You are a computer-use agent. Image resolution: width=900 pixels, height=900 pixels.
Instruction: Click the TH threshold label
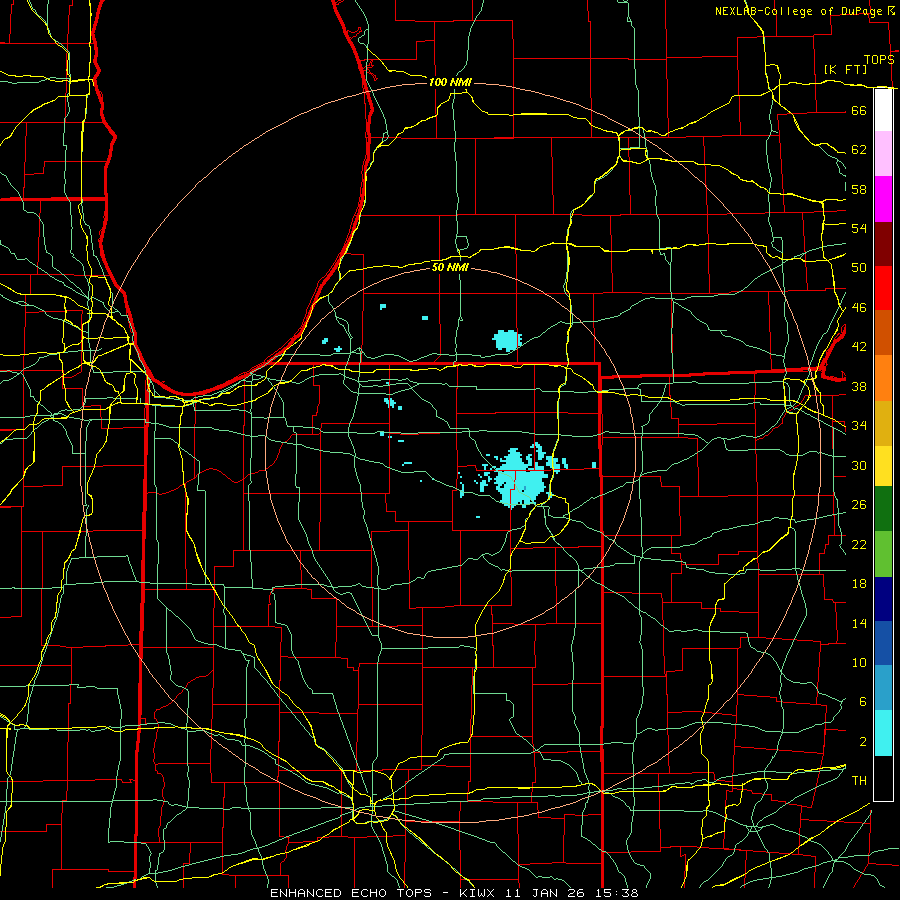point(859,781)
